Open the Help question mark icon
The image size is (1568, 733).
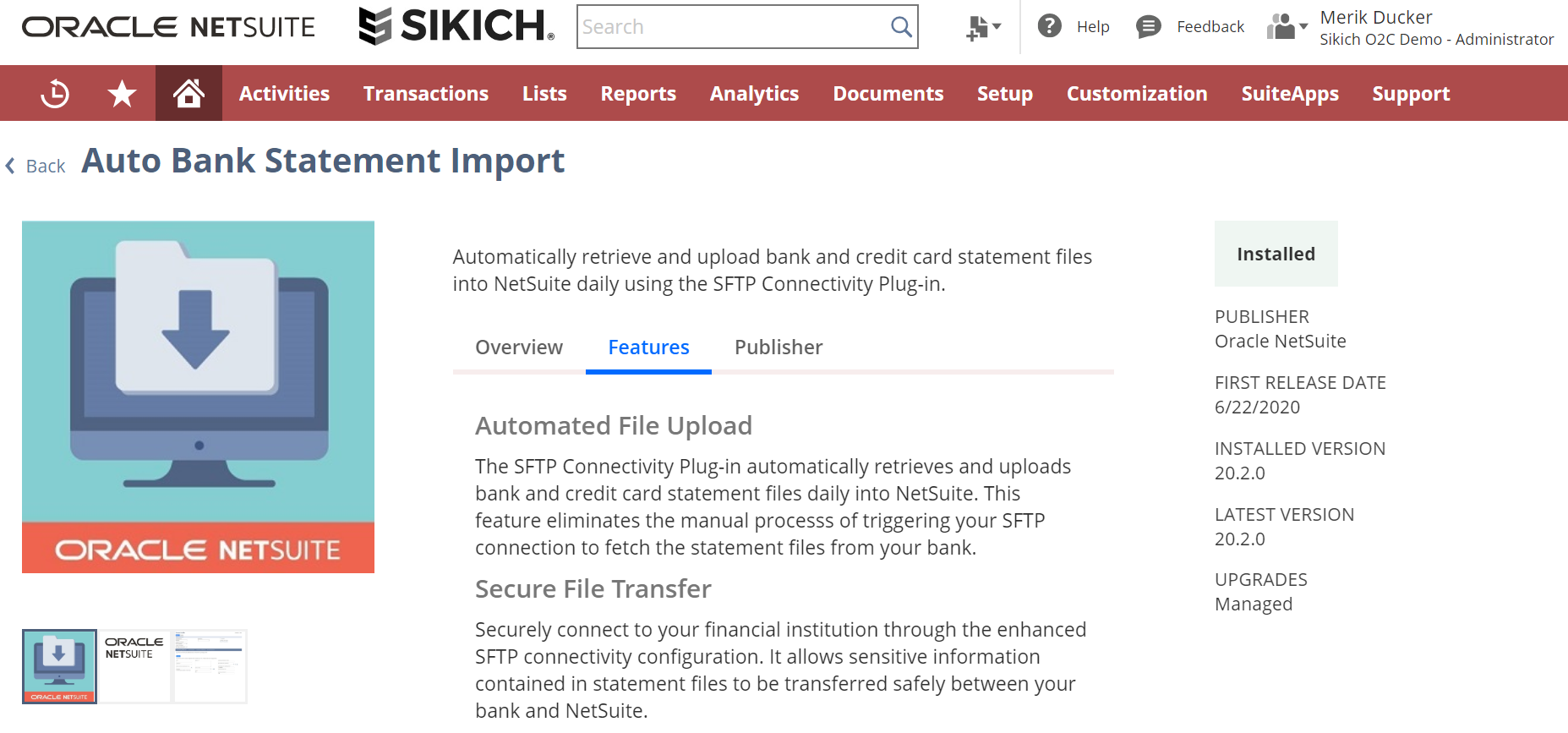pos(1049,26)
